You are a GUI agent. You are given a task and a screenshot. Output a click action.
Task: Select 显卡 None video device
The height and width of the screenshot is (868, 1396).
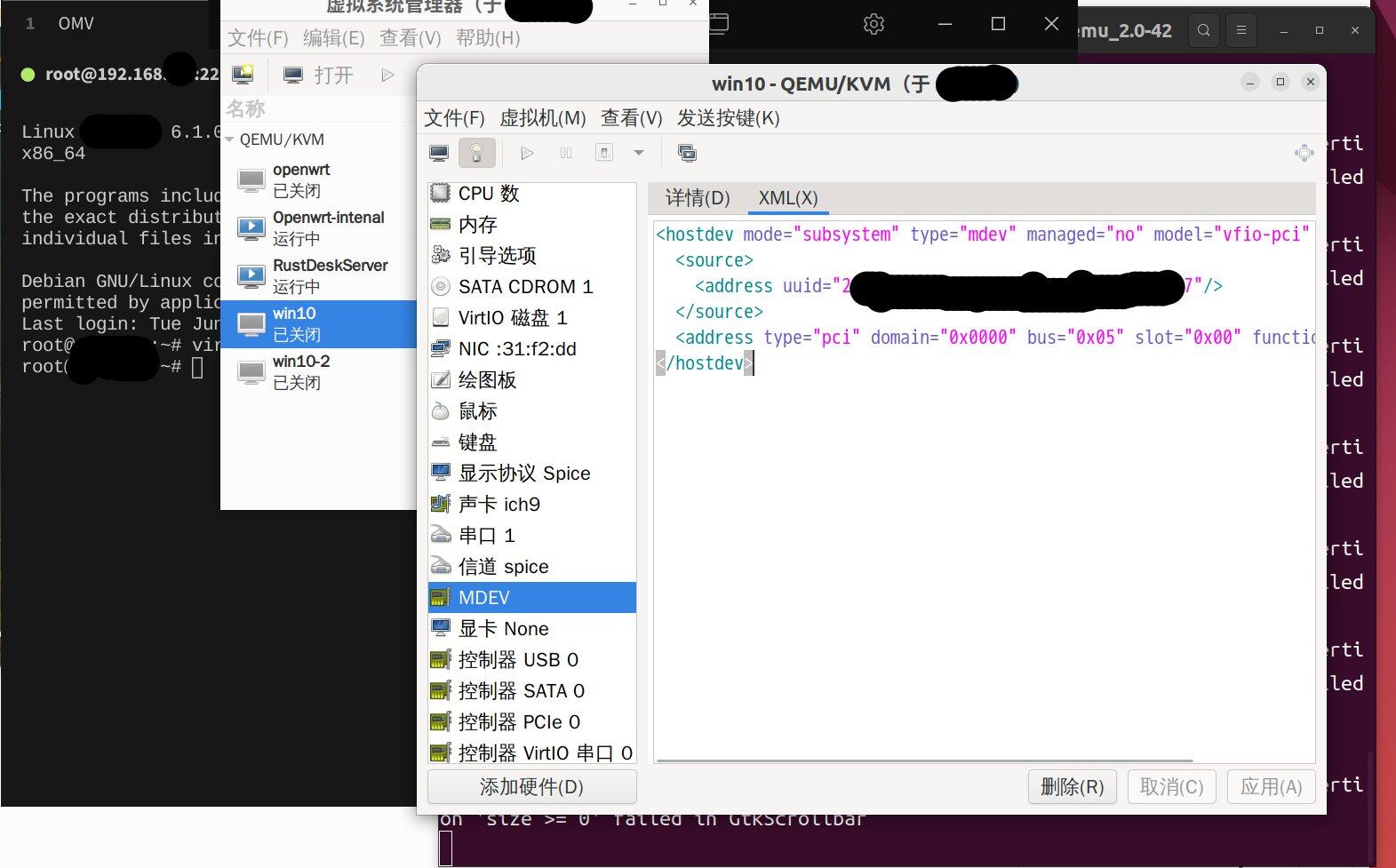(x=531, y=629)
